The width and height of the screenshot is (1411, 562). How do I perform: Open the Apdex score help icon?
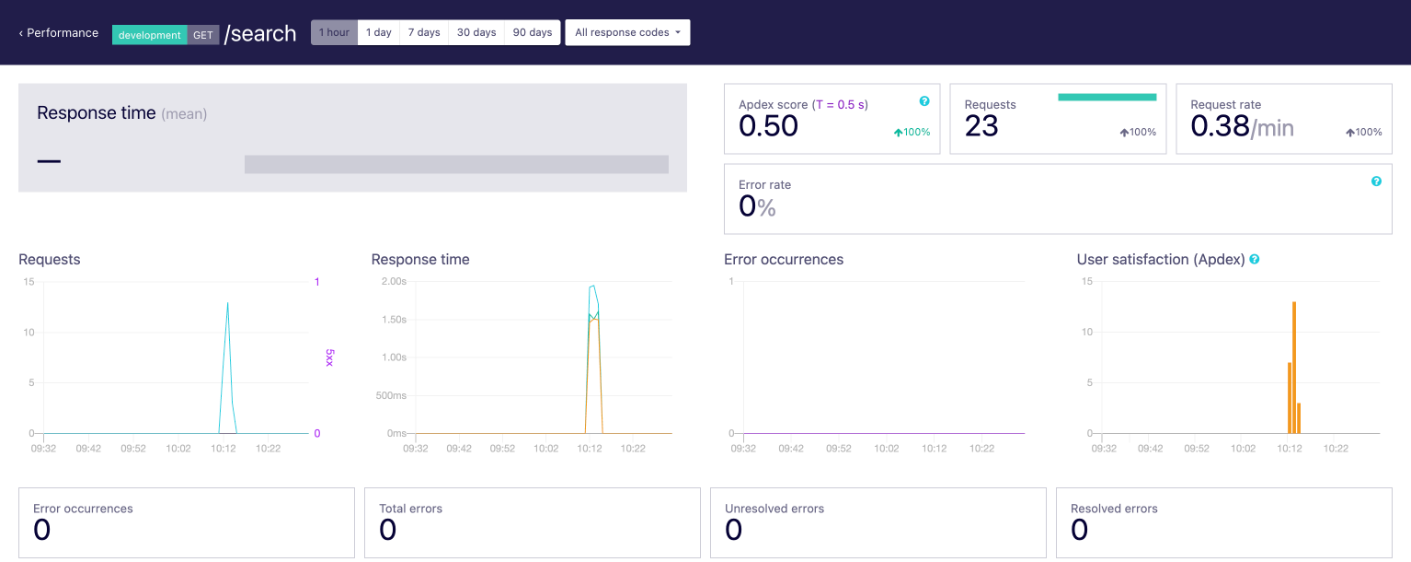pos(924,101)
